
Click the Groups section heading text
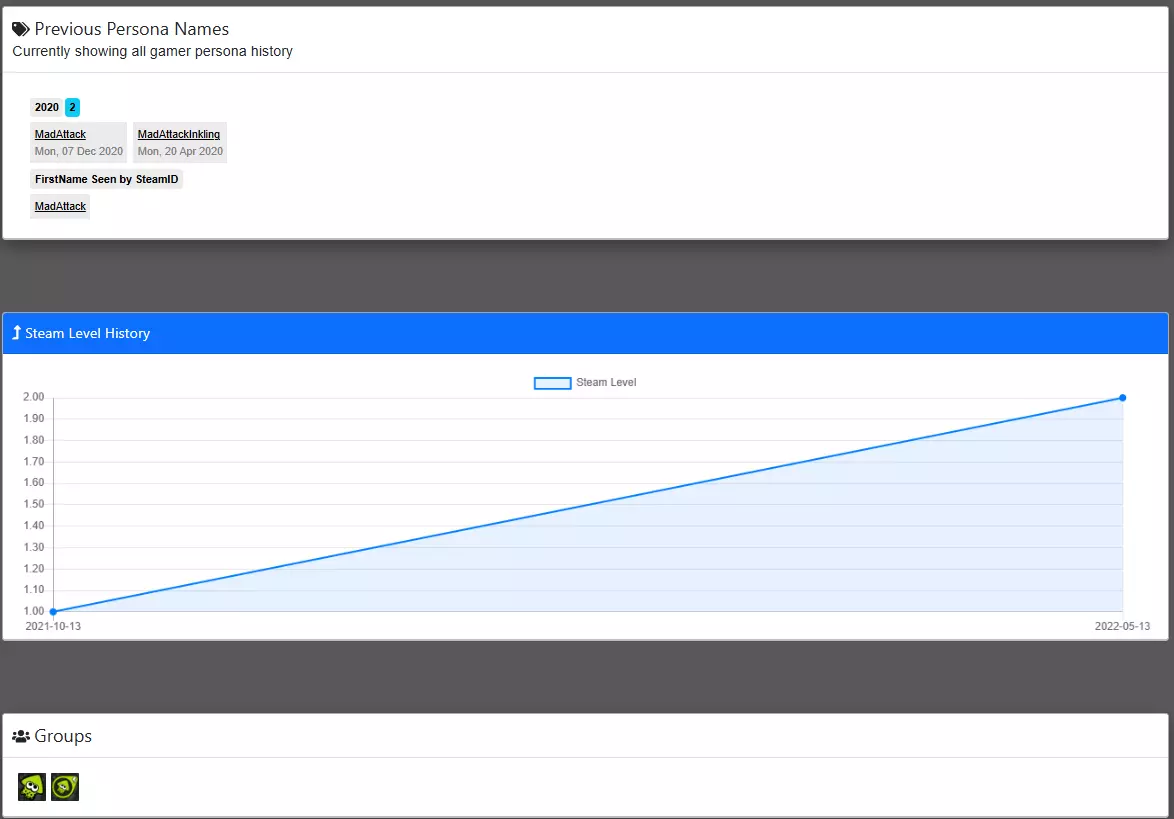63,736
